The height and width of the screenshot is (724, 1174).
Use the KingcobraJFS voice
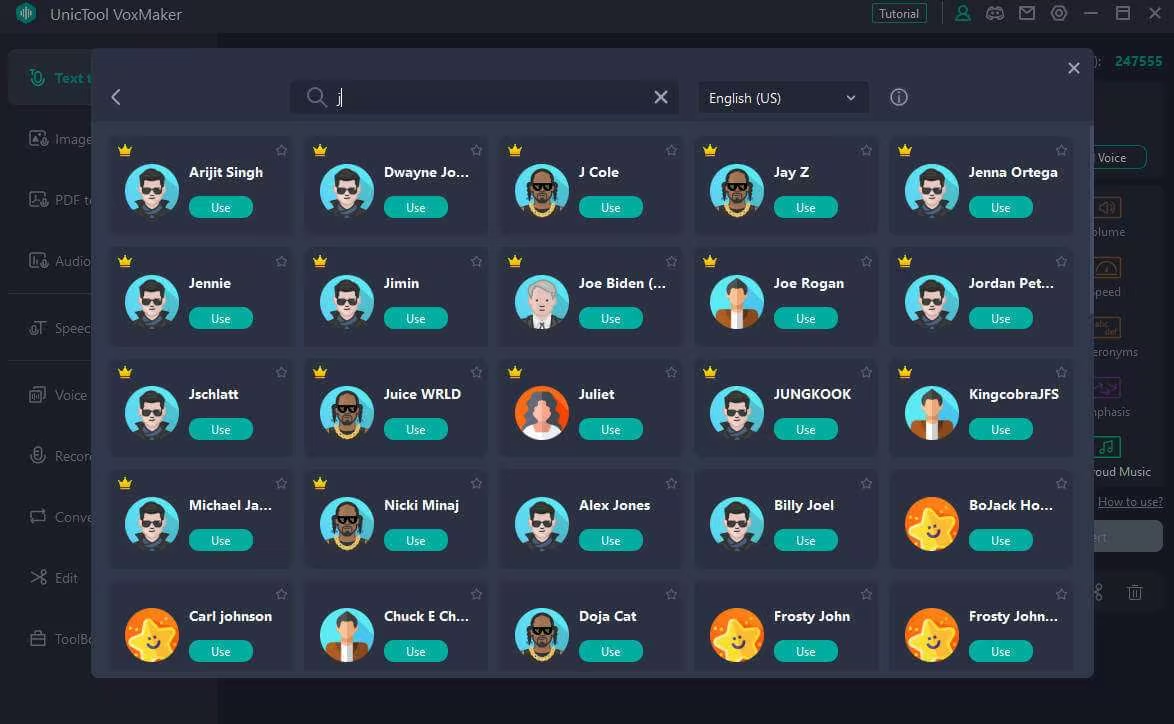[x=1000, y=430]
